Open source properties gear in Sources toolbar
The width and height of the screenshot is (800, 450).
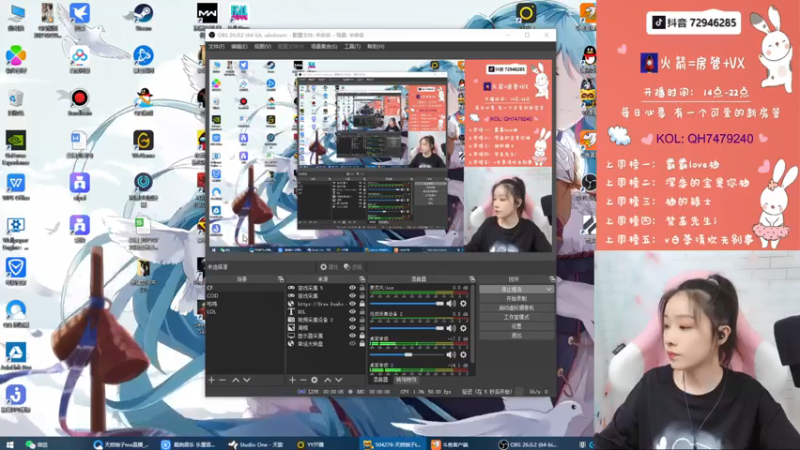pos(314,380)
